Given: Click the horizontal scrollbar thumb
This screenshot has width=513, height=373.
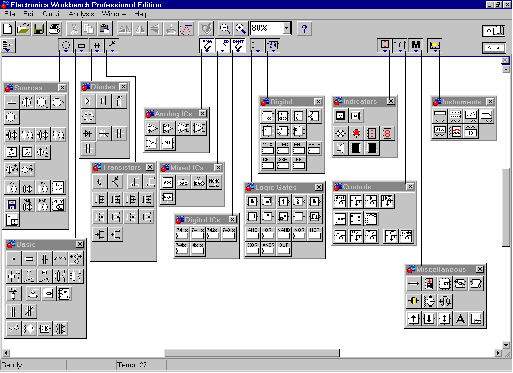Looking at the screenshot, I should click(252, 353).
